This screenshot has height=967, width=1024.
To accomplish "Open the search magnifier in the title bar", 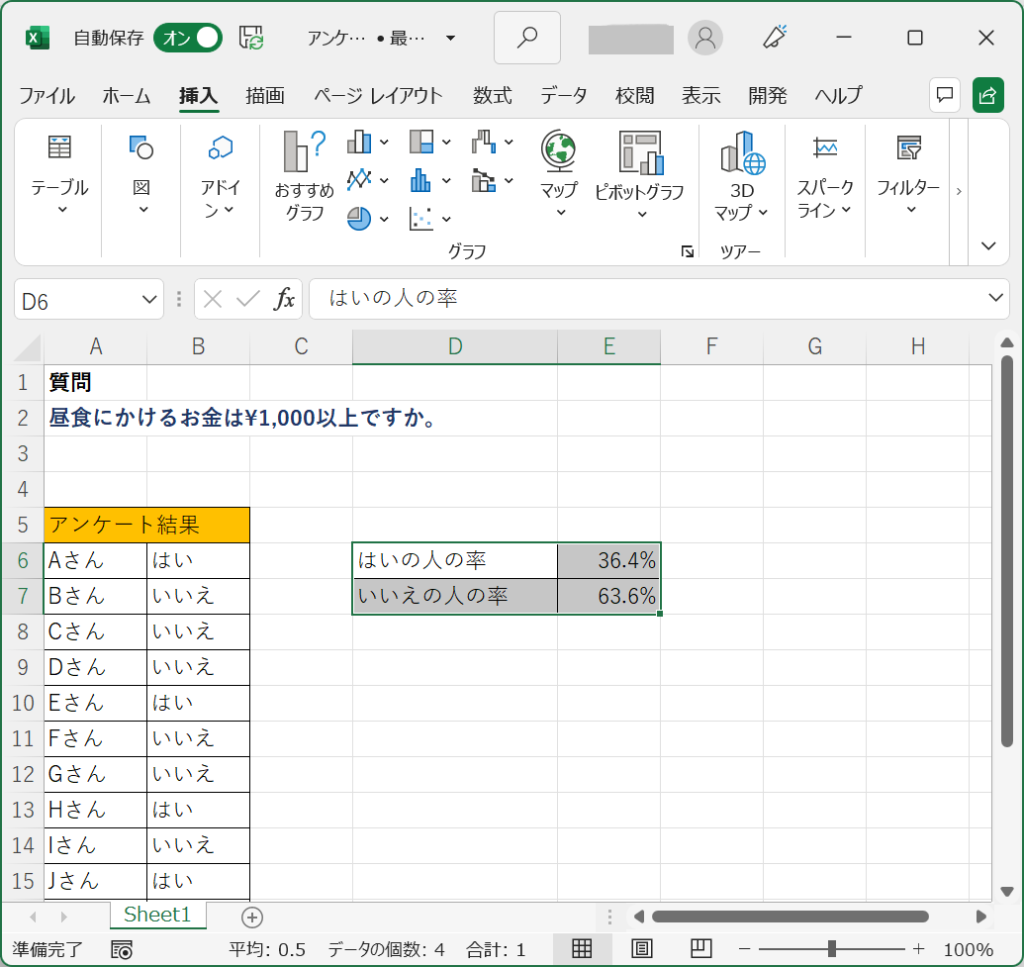I will pyautogui.click(x=527, y=38).
